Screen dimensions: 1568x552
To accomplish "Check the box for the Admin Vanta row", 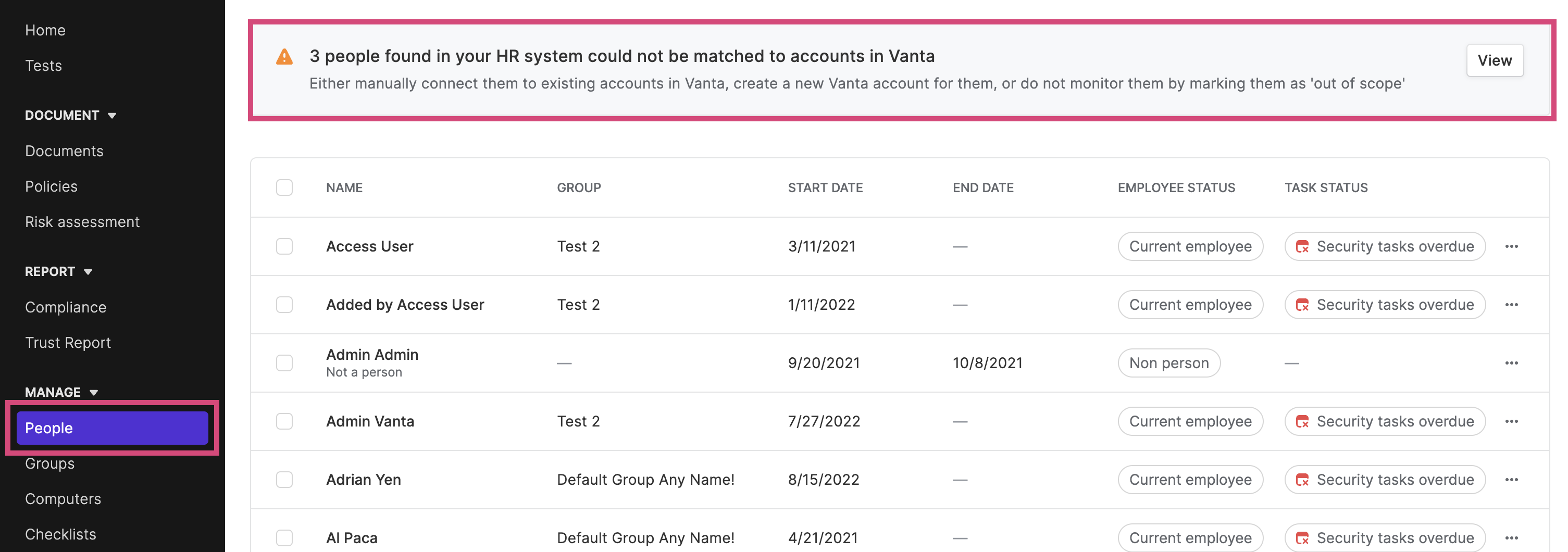I will coord(284,422).
